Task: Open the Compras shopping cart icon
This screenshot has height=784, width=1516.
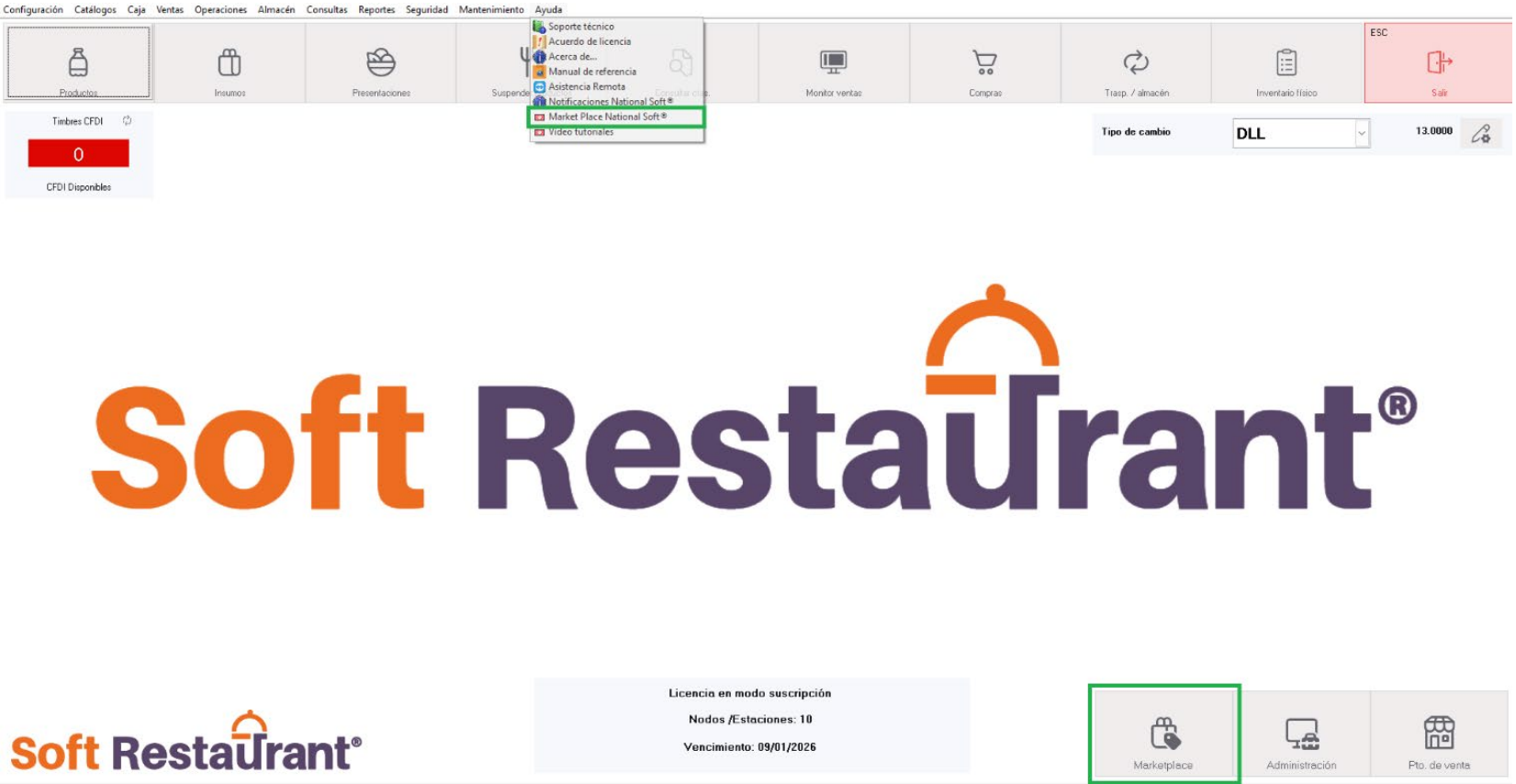Action: (x=984, y=62)
